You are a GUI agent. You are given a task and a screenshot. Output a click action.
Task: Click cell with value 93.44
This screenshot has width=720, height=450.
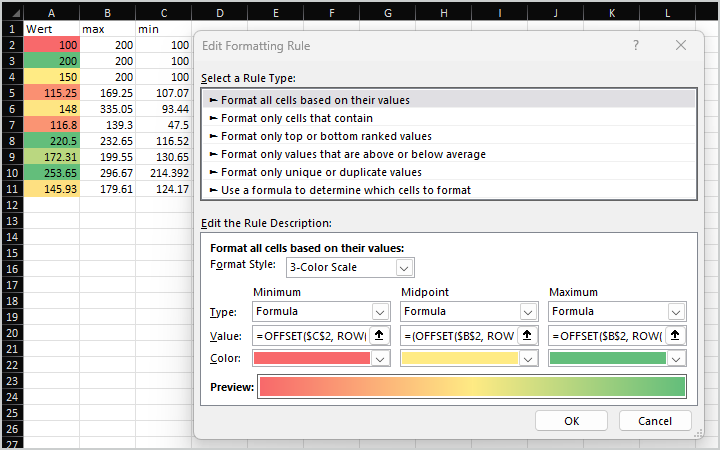(163, 109)
